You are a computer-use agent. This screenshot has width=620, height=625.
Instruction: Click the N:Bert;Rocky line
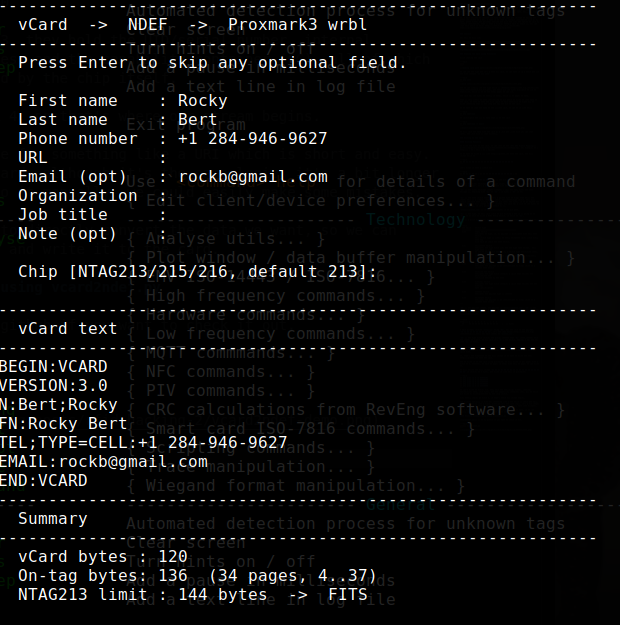click(59, 405)
